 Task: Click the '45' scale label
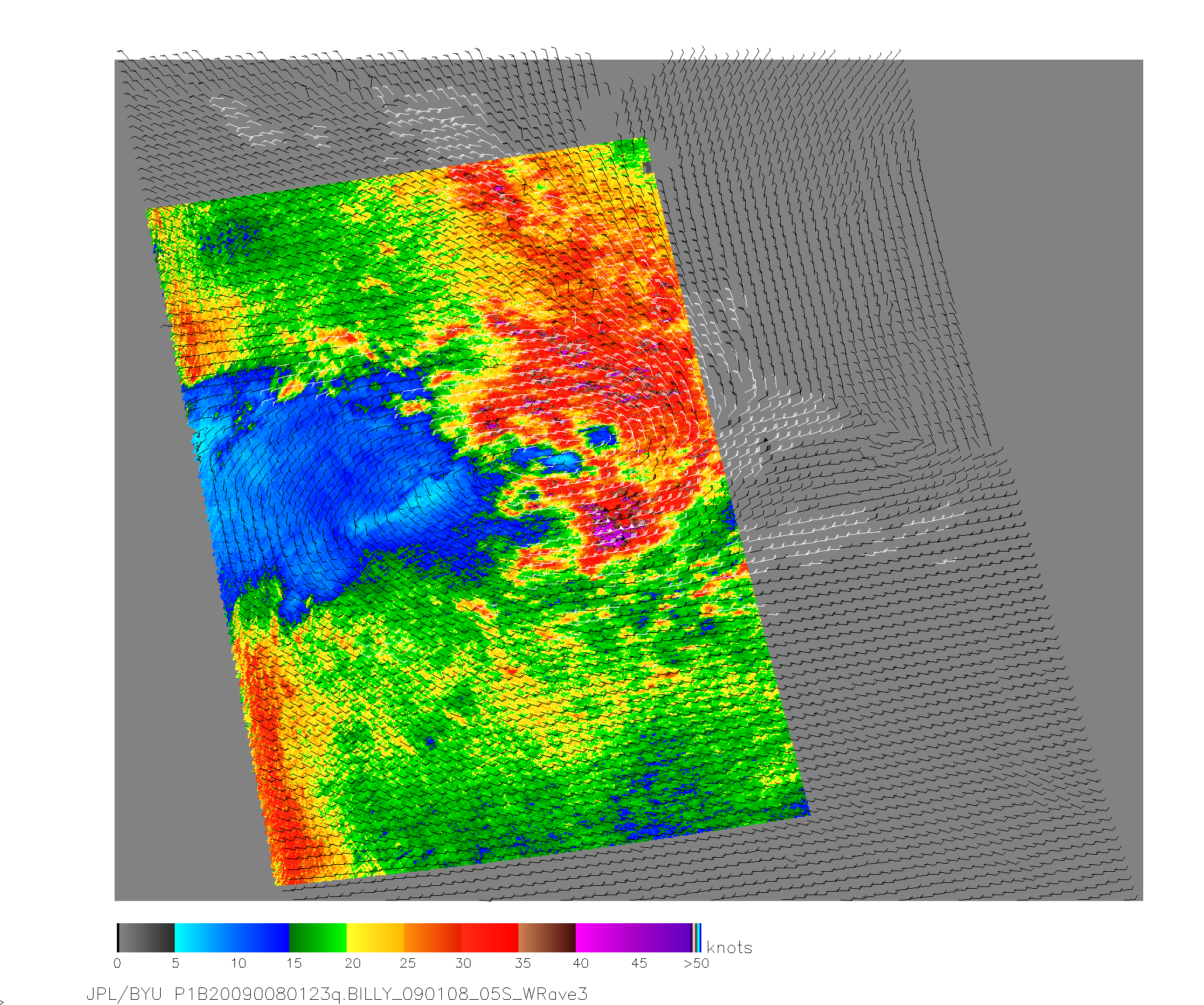[639, 964]
